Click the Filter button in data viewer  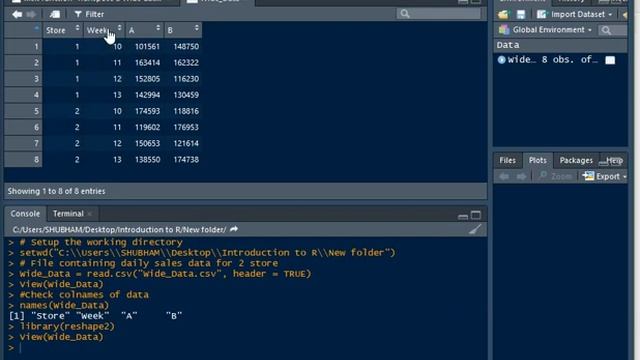coord(89,14)
